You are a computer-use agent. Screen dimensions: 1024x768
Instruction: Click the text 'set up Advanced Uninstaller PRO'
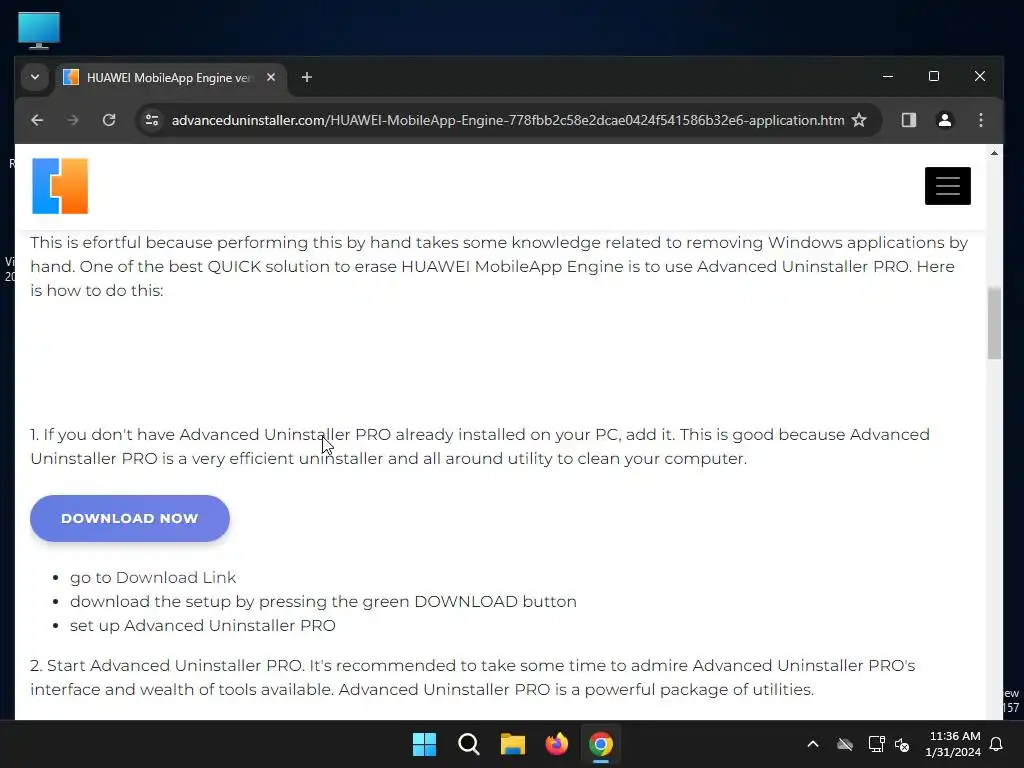click(202, 625)
